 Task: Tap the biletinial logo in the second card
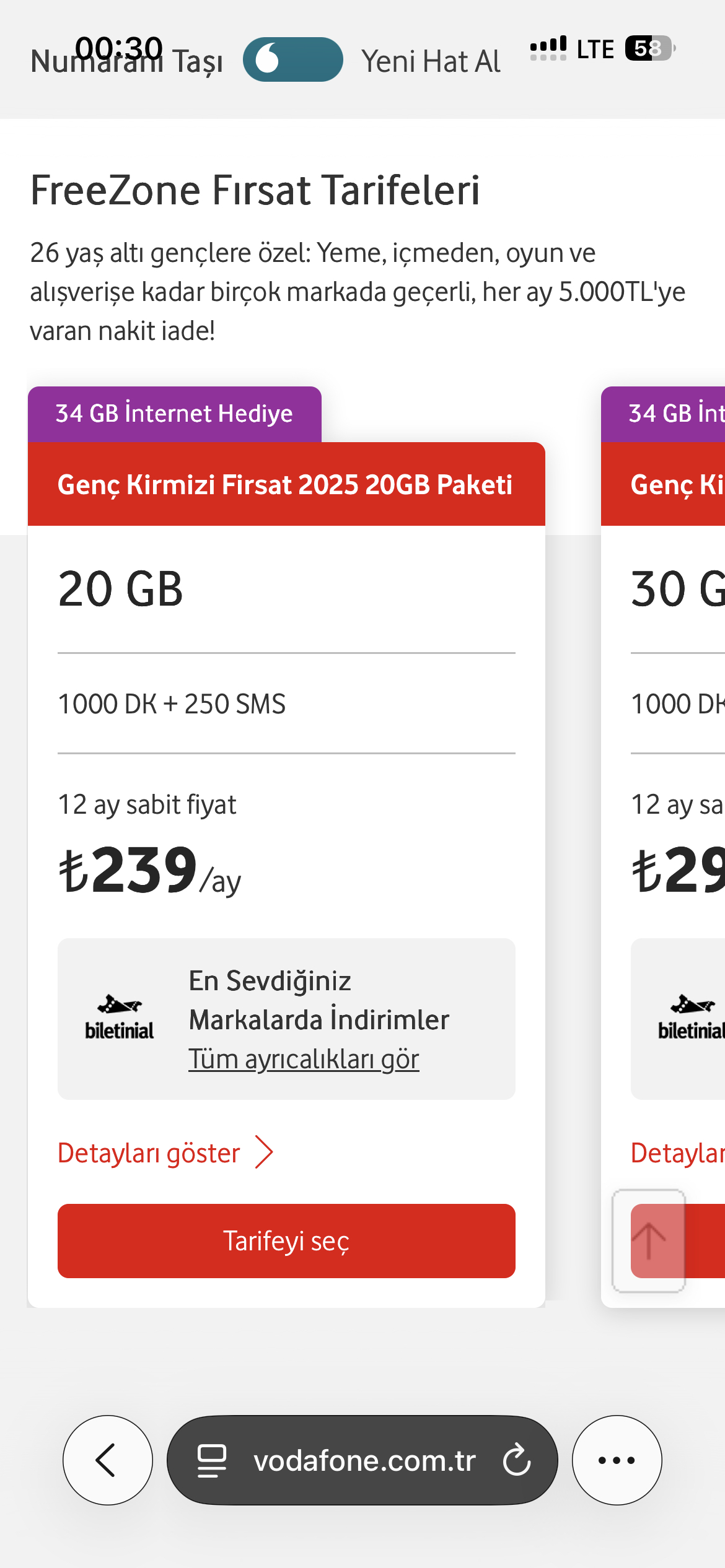[691, 1019]
